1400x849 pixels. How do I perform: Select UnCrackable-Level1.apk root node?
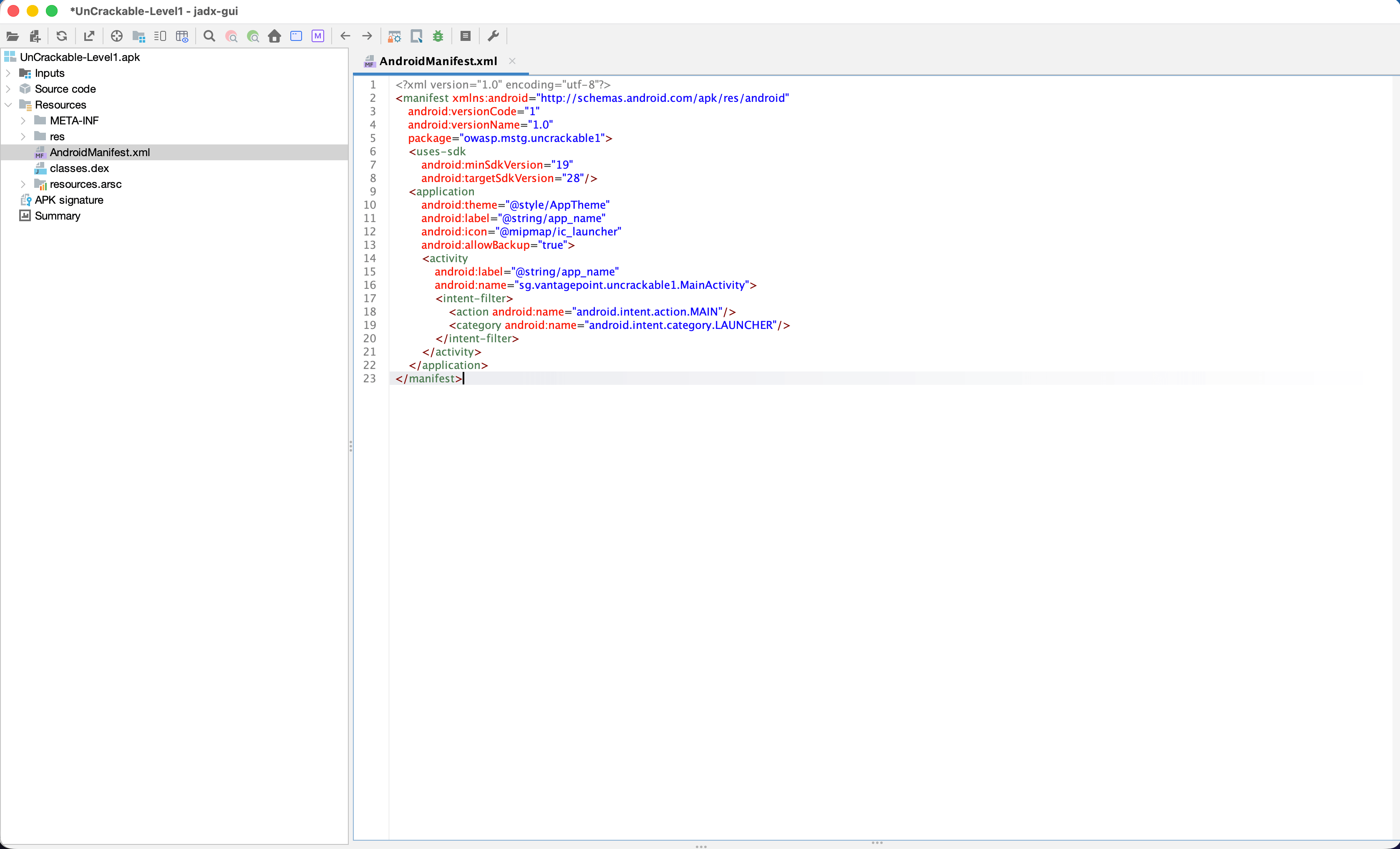point(80,57)
